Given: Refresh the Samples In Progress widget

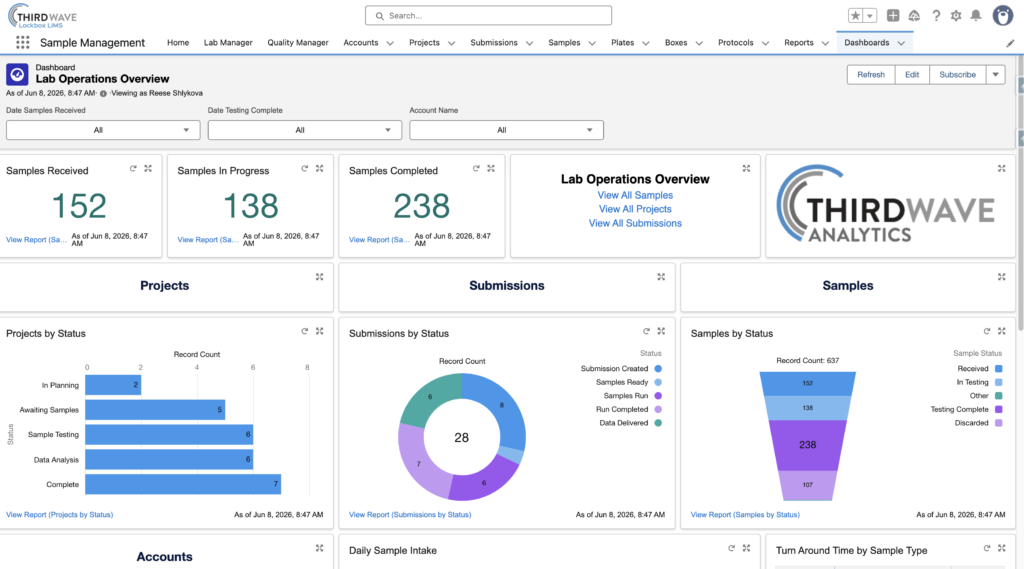Looking at the screenshot, I should click(x=304, y=169).
